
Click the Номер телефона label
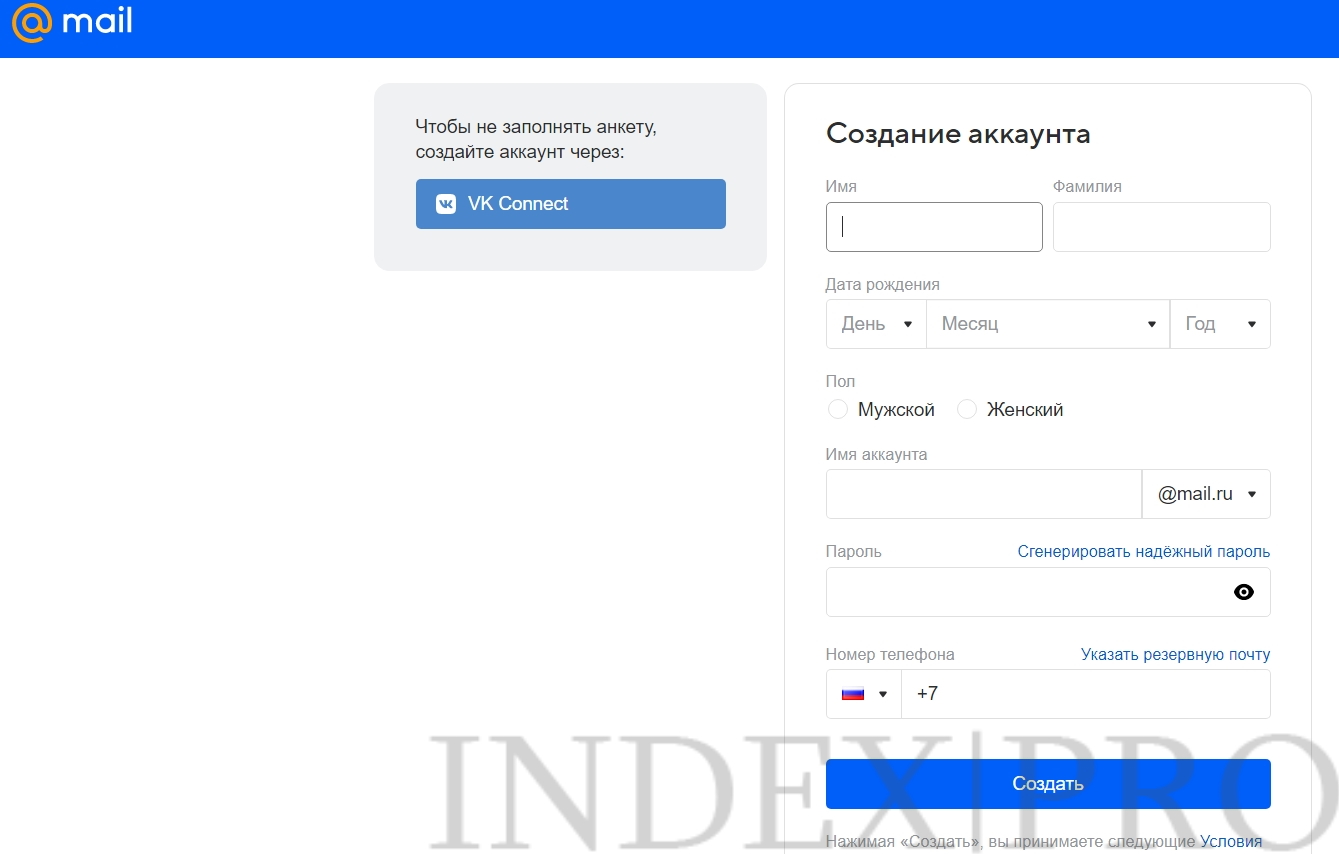click(890, 655)
